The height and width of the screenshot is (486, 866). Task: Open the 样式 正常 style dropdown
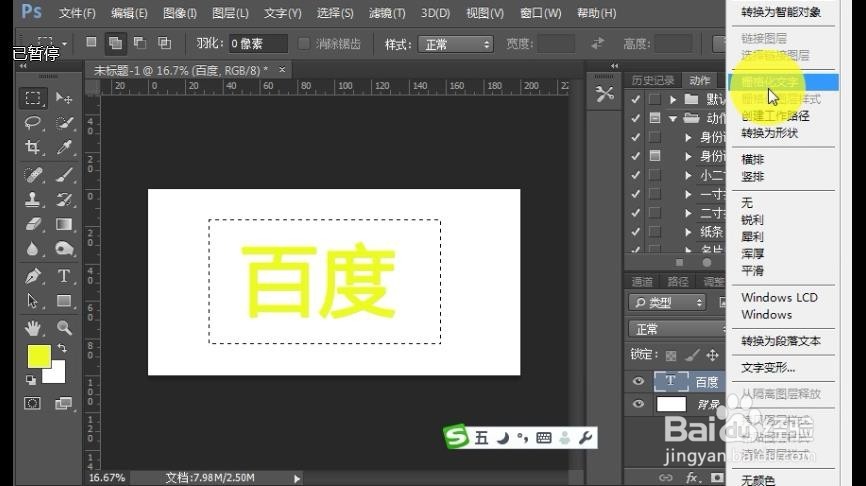(x=456, y=44)
